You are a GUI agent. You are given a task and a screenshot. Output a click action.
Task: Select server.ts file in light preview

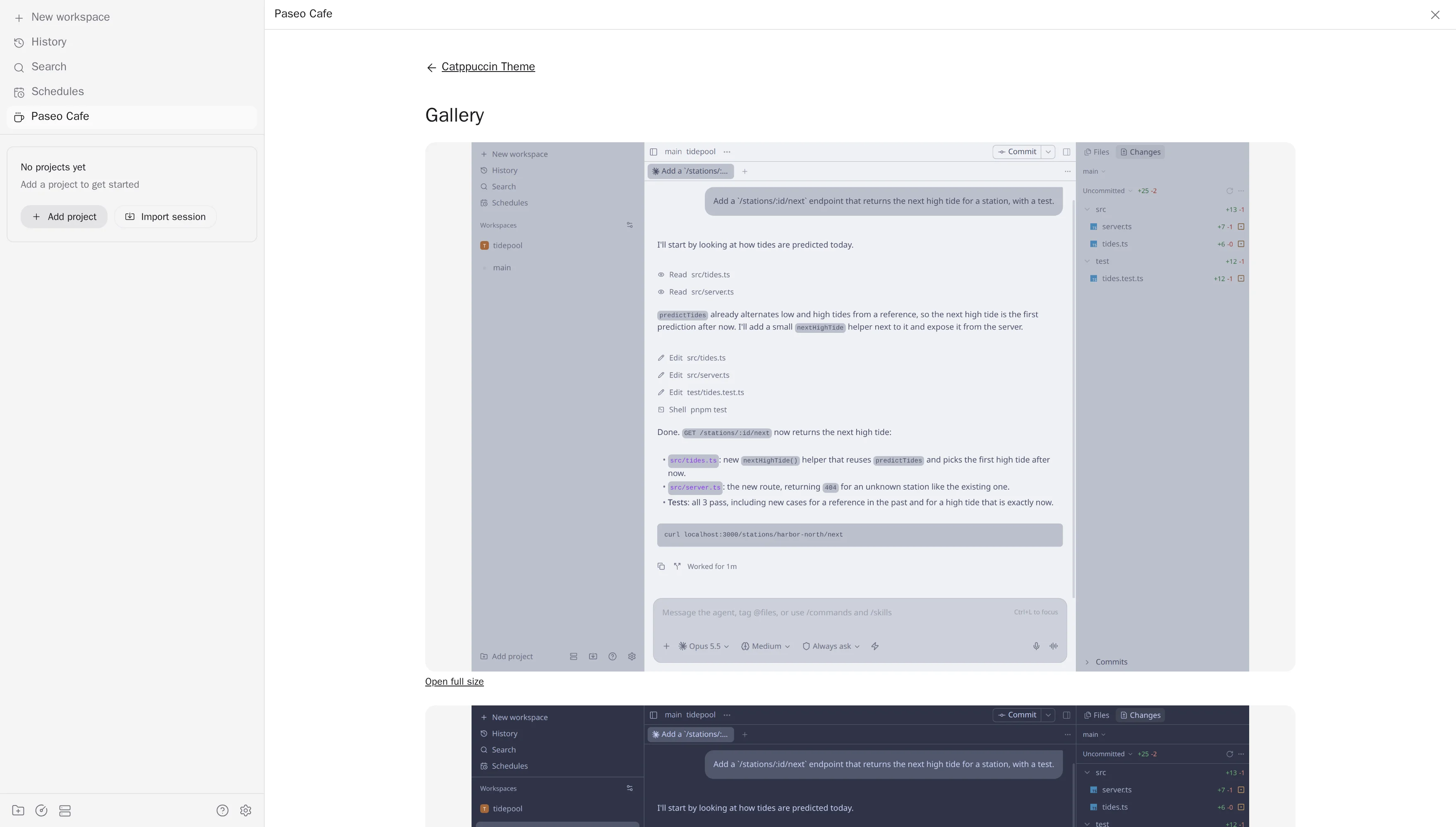(1162, 227)
